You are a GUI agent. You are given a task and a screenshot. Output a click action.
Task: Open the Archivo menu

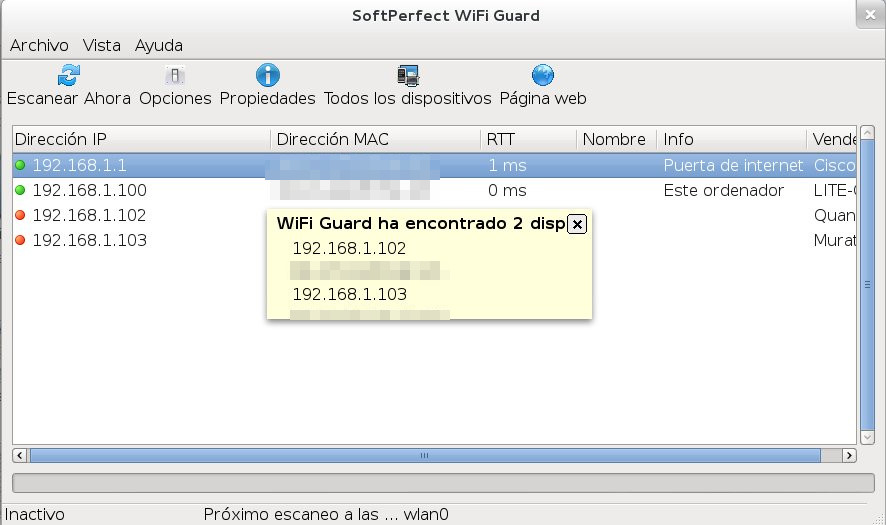39,45
